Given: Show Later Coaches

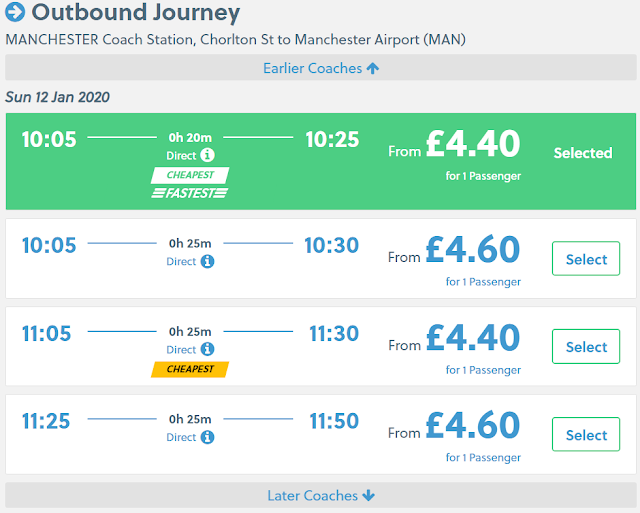Looking at the screenshot, I should coord(321,496).
